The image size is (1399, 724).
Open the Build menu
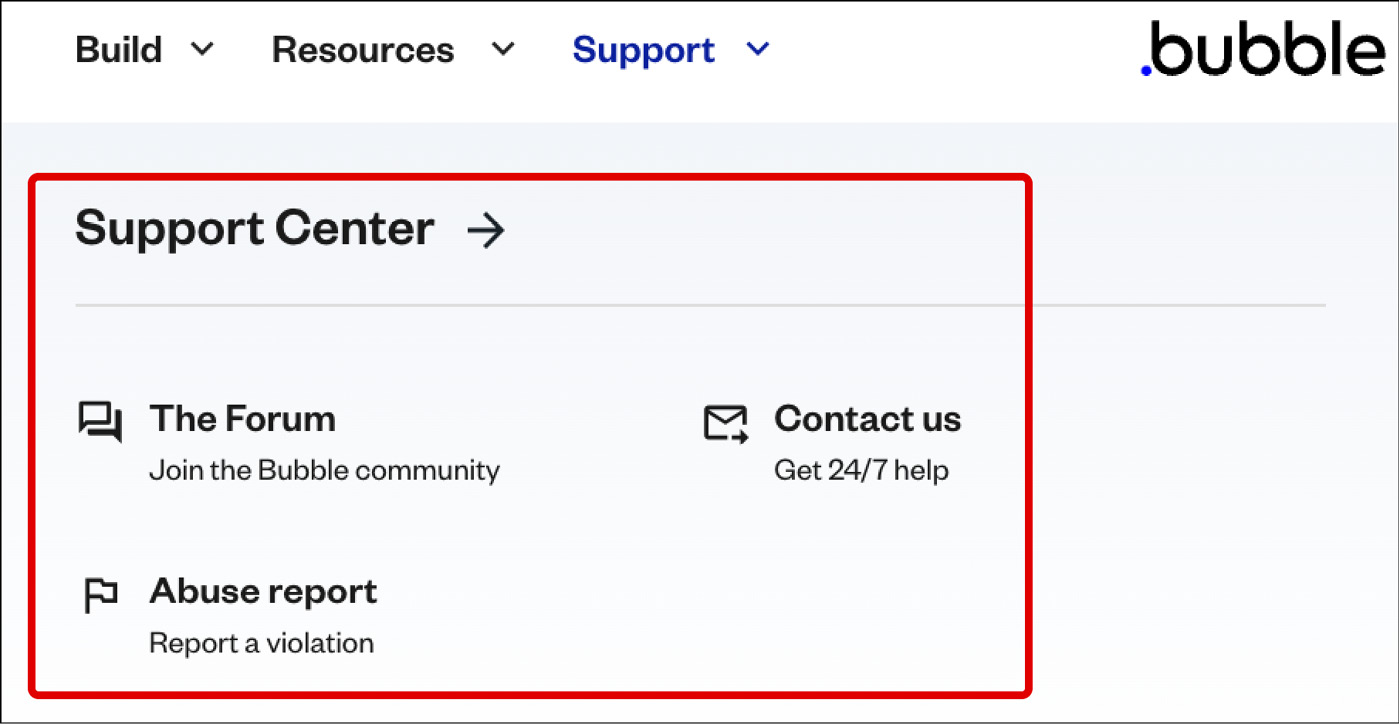(x=118, y=49)
